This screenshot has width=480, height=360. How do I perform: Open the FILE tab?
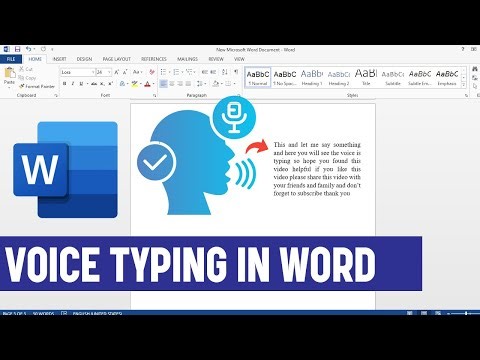pyautogui.click(x=11, y=59)
